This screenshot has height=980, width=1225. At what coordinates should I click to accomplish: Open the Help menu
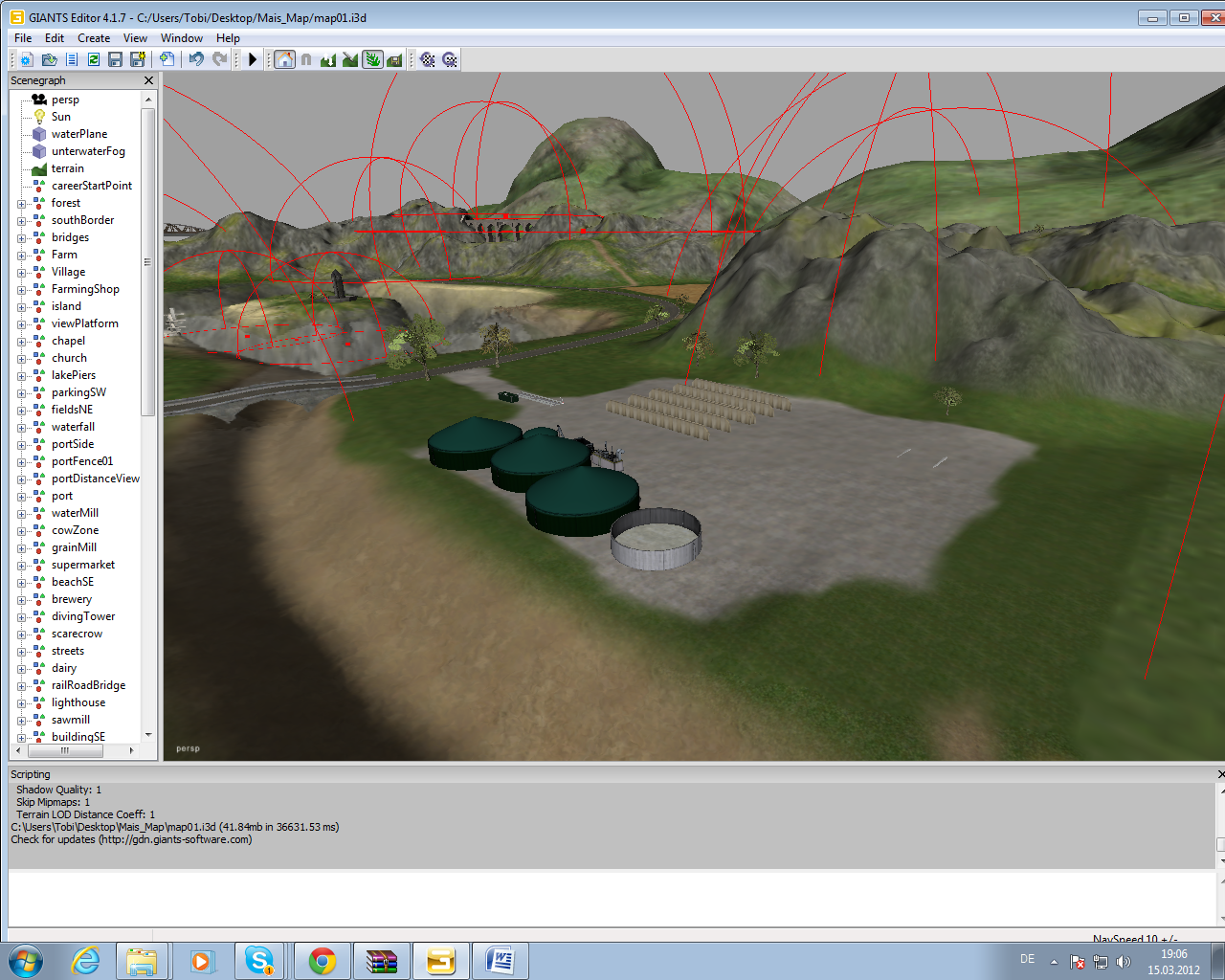click(x=228, y=38)
